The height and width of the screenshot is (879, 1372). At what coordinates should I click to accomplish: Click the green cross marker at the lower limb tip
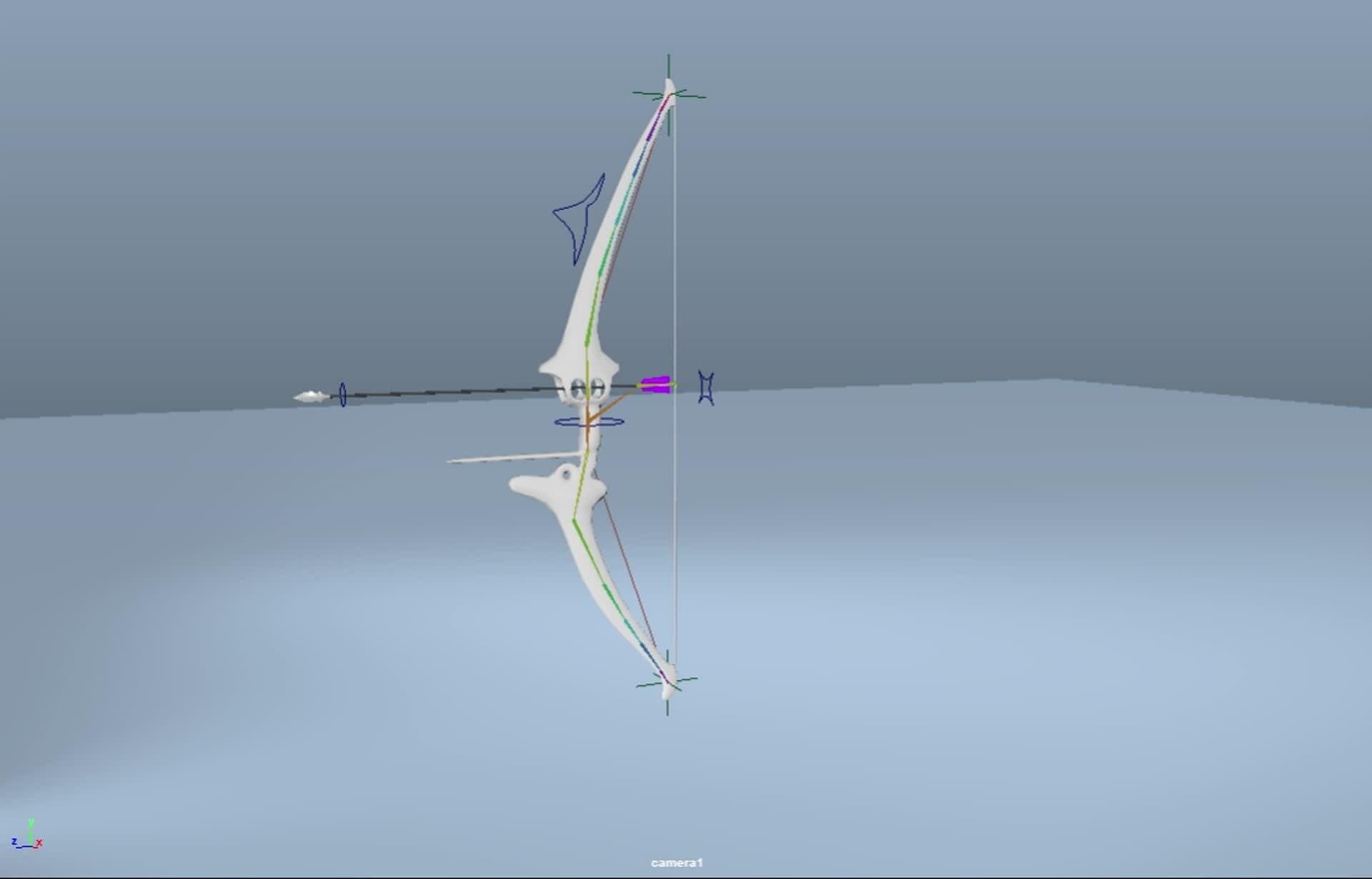click(666, 679)
